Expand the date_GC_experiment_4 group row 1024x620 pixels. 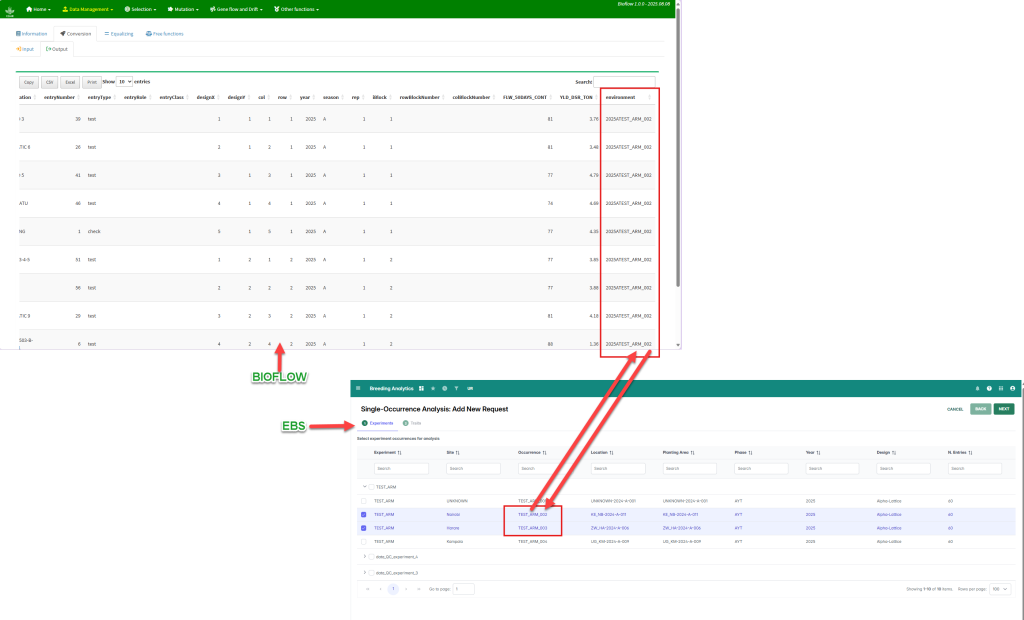pos(364,557)
